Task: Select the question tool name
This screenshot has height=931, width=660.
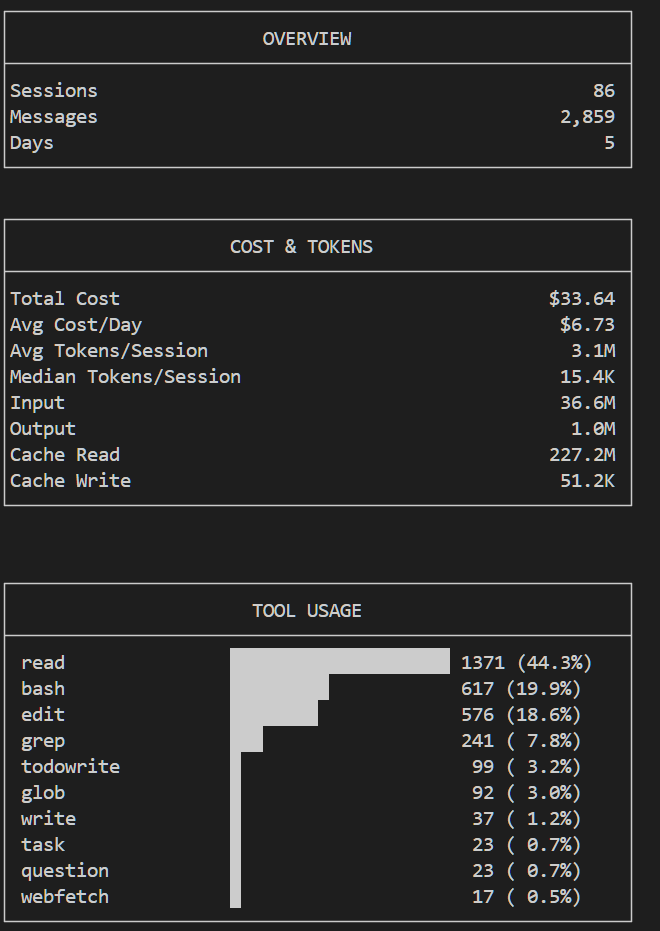Action: pos(65,872)
